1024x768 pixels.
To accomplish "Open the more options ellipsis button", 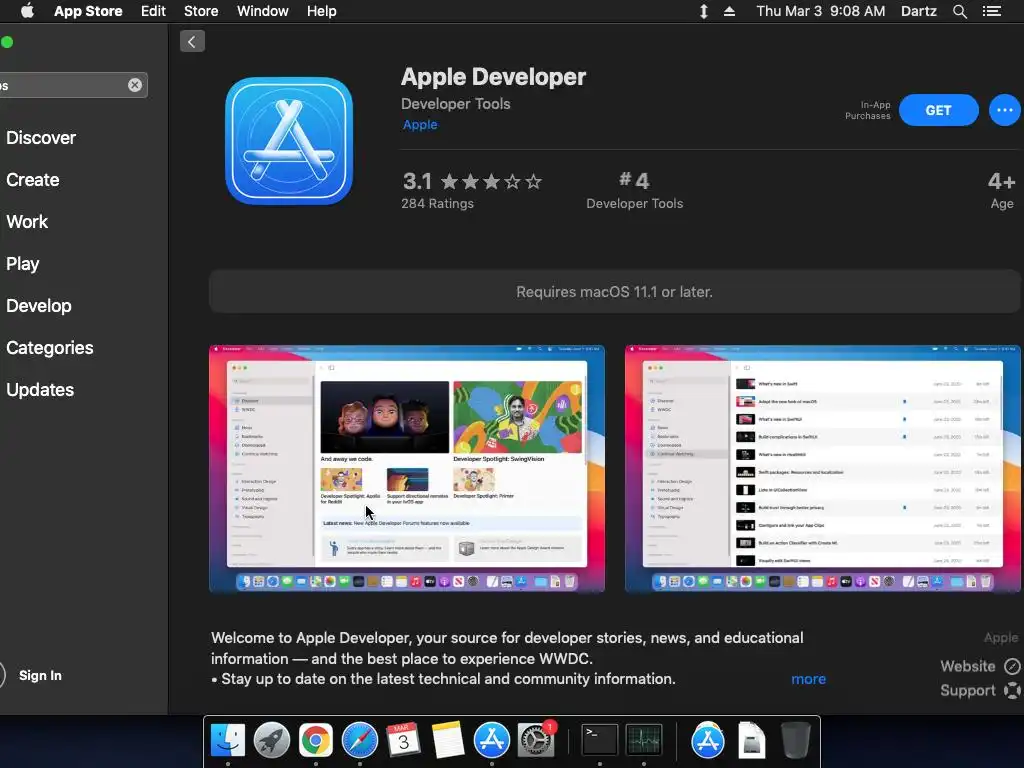I will (1004, 110).
